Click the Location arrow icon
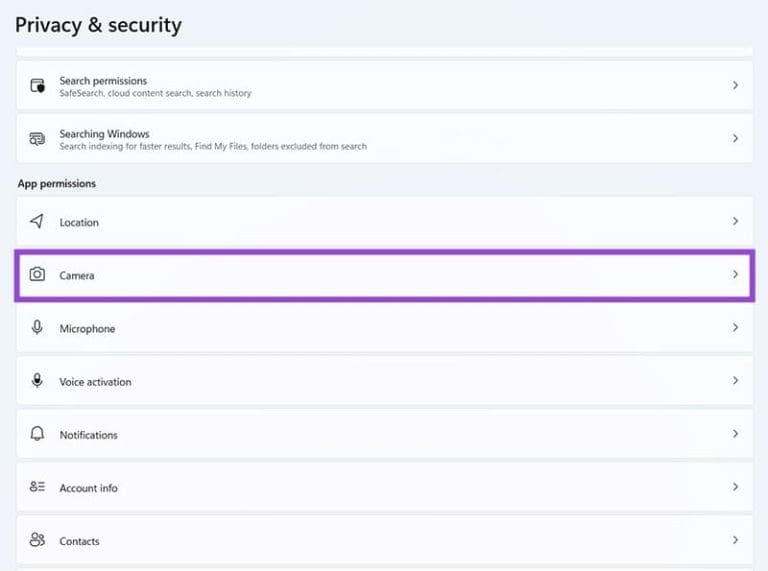The width and height of the screenshot is (768, 571). (37, 221)
